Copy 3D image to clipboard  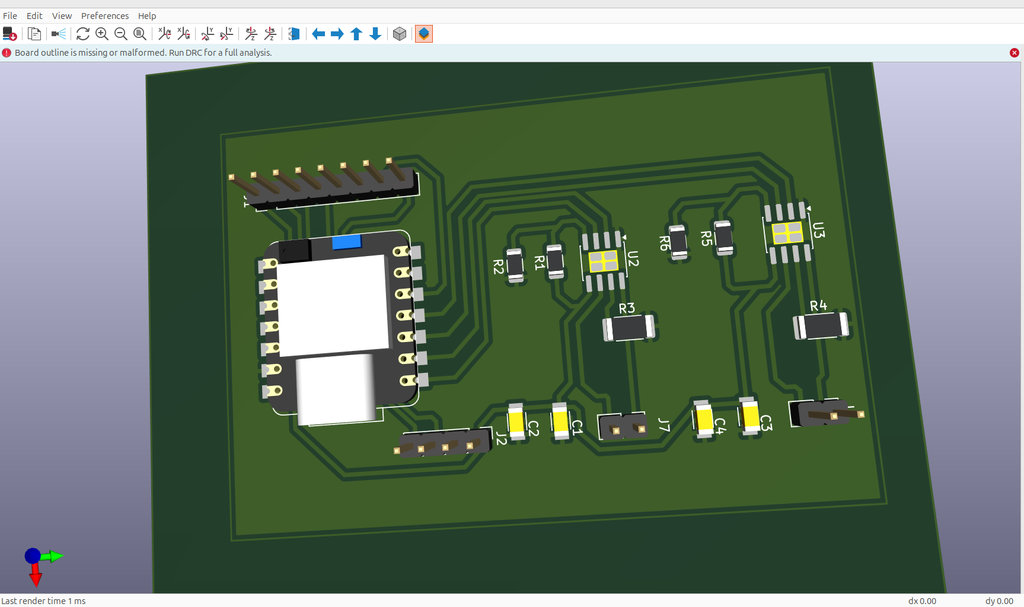34,33
